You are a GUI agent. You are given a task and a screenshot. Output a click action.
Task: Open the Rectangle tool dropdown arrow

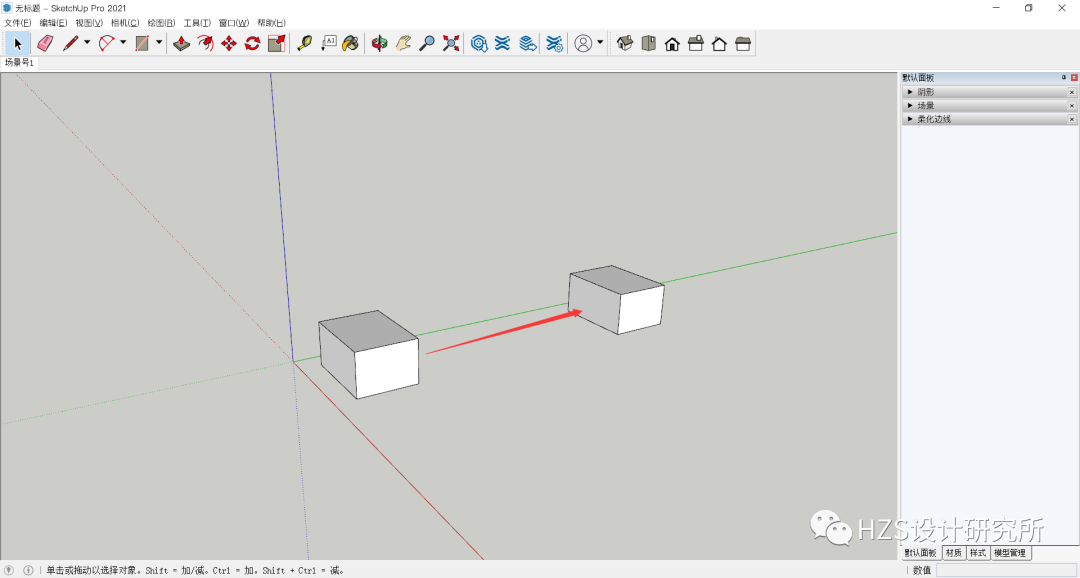pos(158,43)
